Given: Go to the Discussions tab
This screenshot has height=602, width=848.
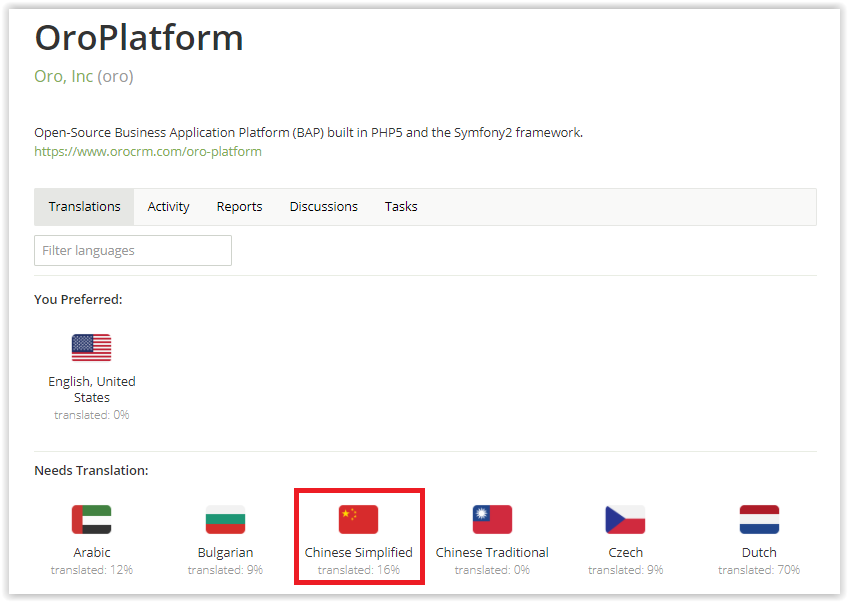Looking at the screenshot, I should tap(323, 207).
